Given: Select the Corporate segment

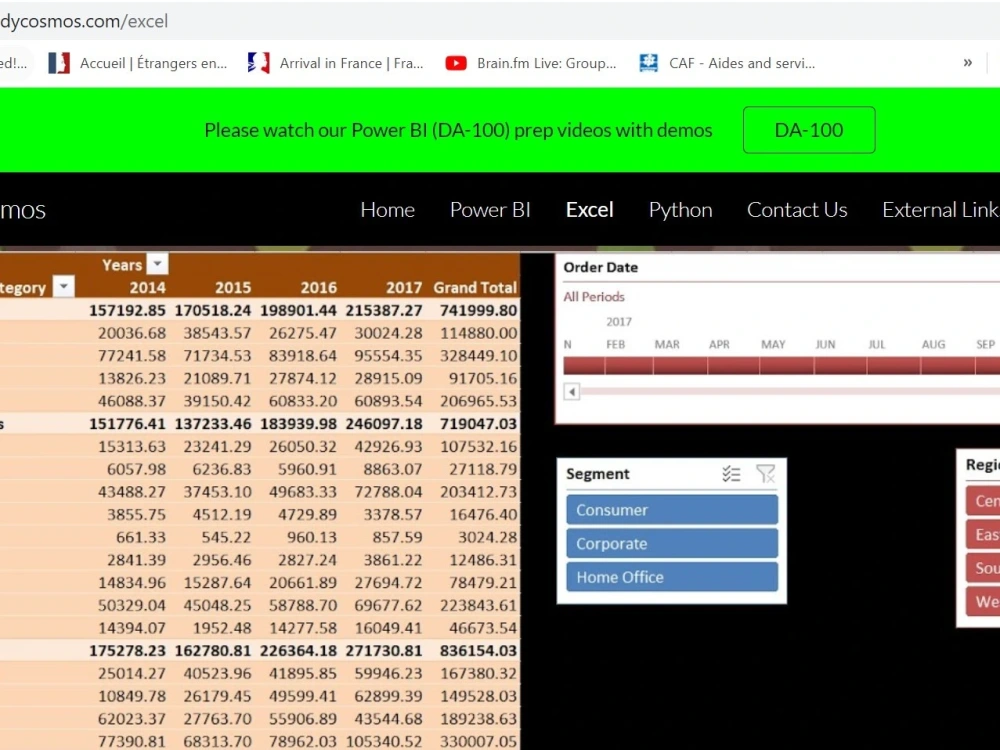Looking at the screenshot, I should pos(672,543).
